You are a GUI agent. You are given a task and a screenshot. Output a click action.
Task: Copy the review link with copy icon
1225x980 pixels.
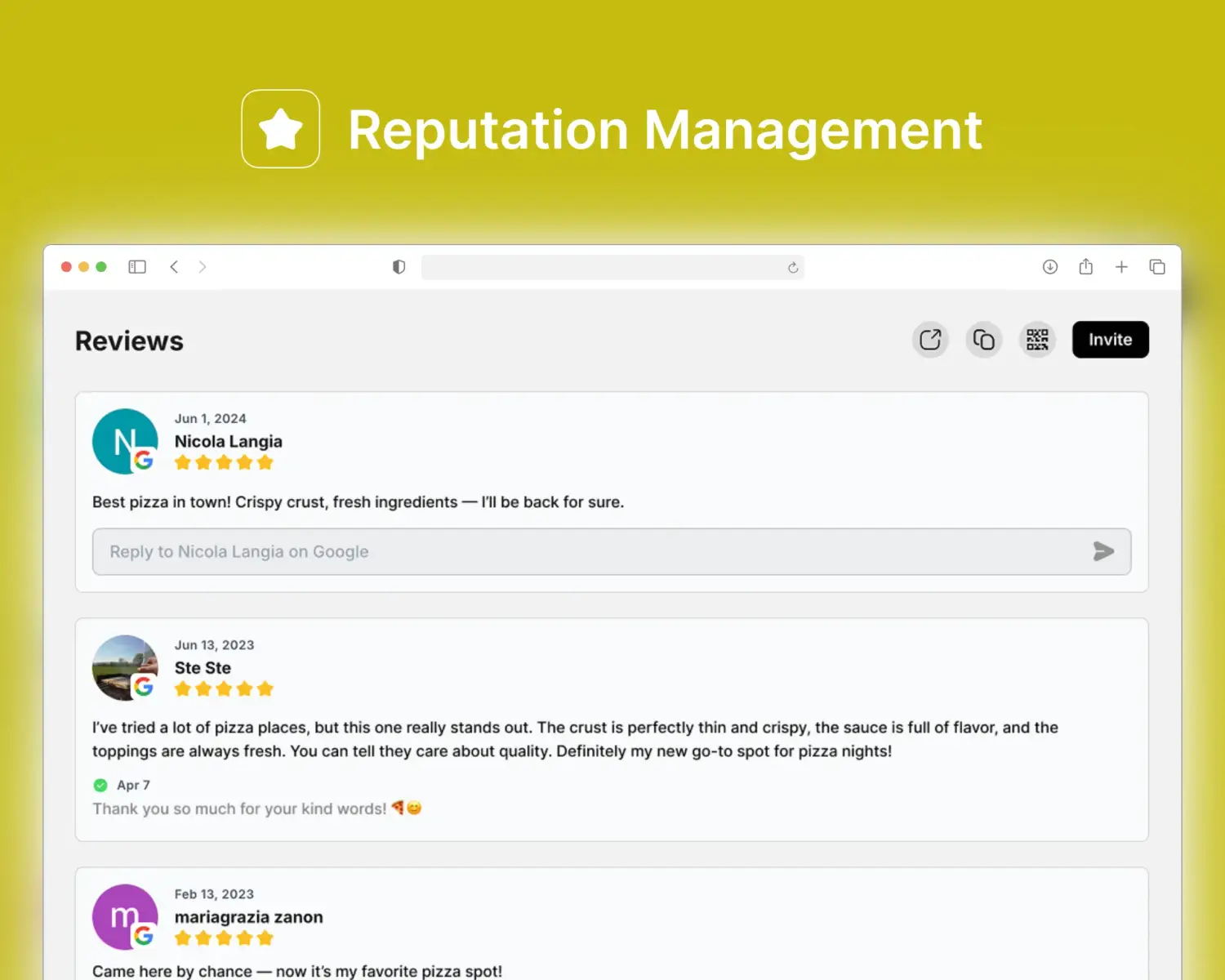pyautogui.click(x=983, y=340)
